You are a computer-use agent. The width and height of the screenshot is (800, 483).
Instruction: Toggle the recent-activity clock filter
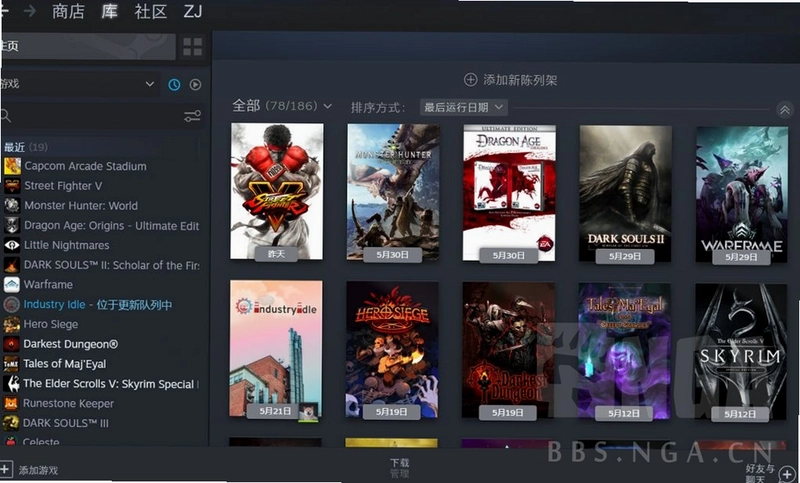[x=174, y=85]
